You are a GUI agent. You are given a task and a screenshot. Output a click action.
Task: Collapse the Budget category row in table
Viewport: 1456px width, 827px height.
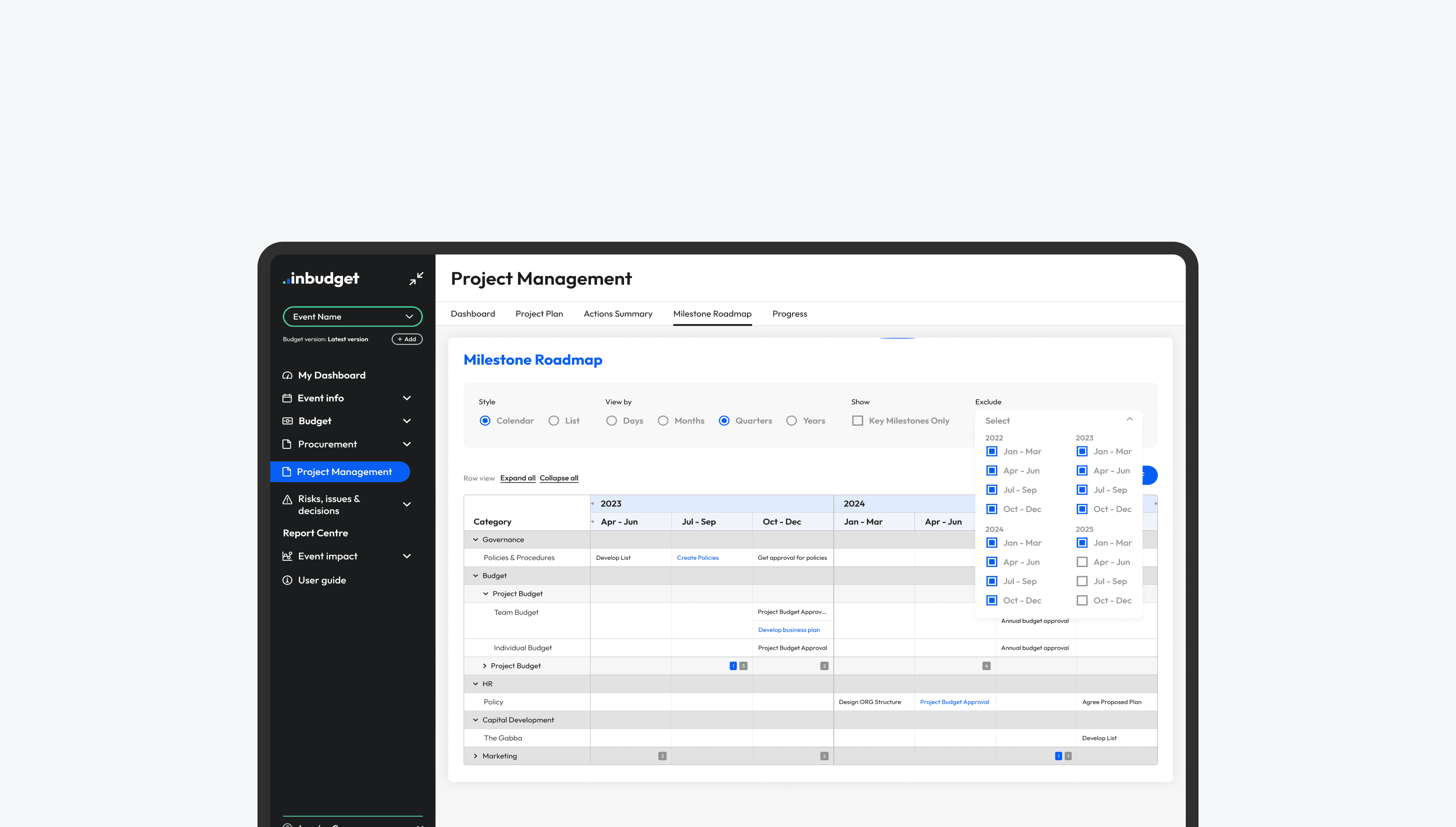tap(476, 576)
